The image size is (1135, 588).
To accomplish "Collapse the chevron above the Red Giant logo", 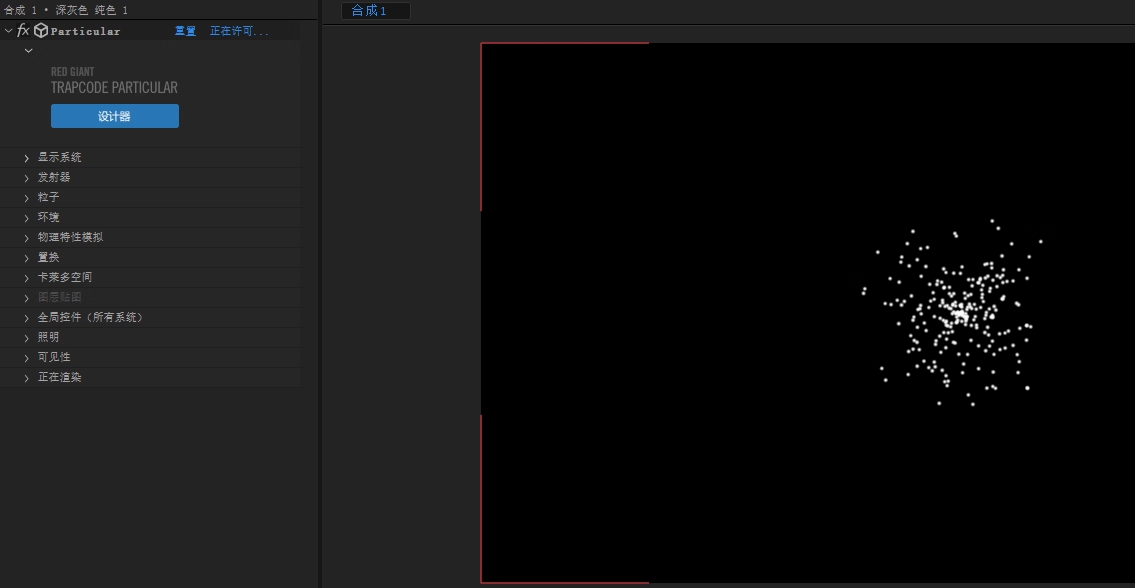I will 28,50.
